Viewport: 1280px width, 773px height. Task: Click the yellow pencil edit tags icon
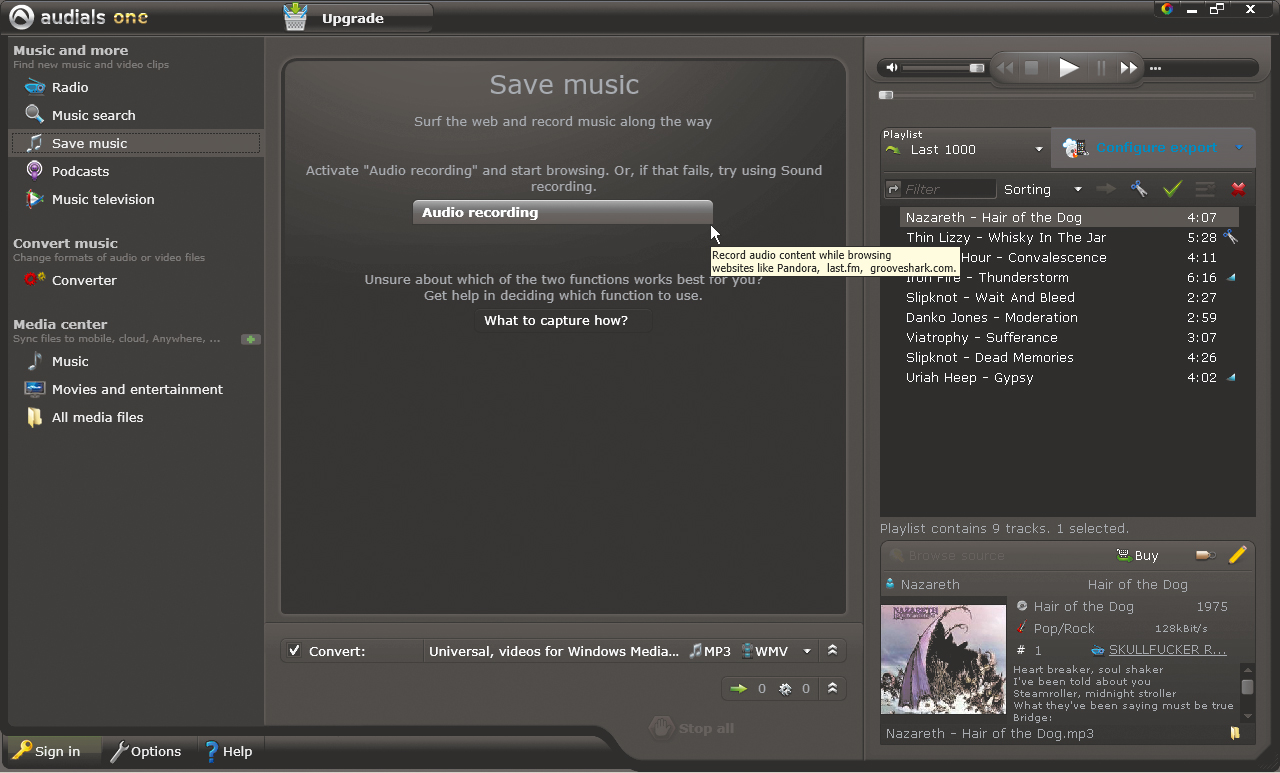coord(1237,555)
